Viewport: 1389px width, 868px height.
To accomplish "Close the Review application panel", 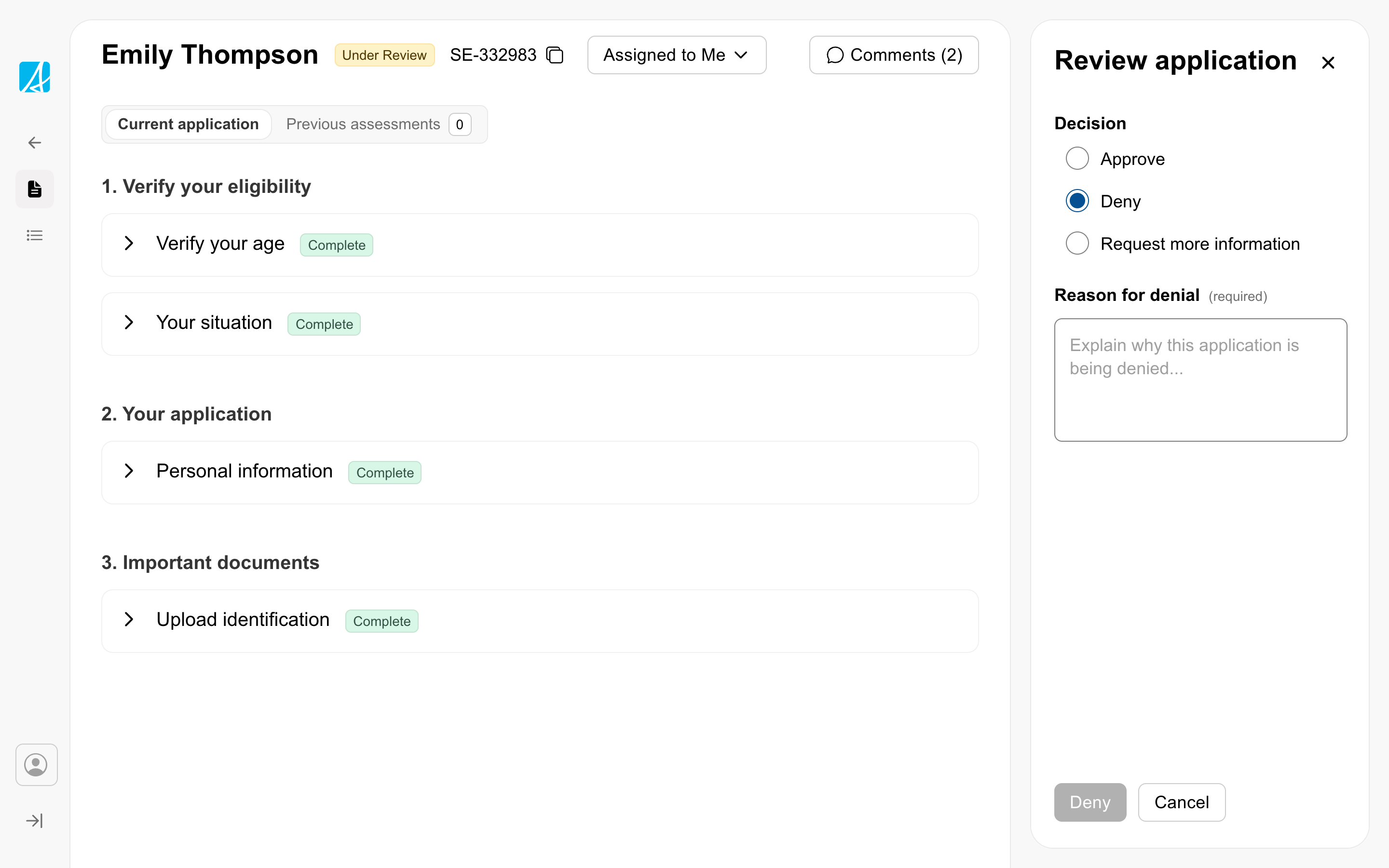I will coord(1328,63).
